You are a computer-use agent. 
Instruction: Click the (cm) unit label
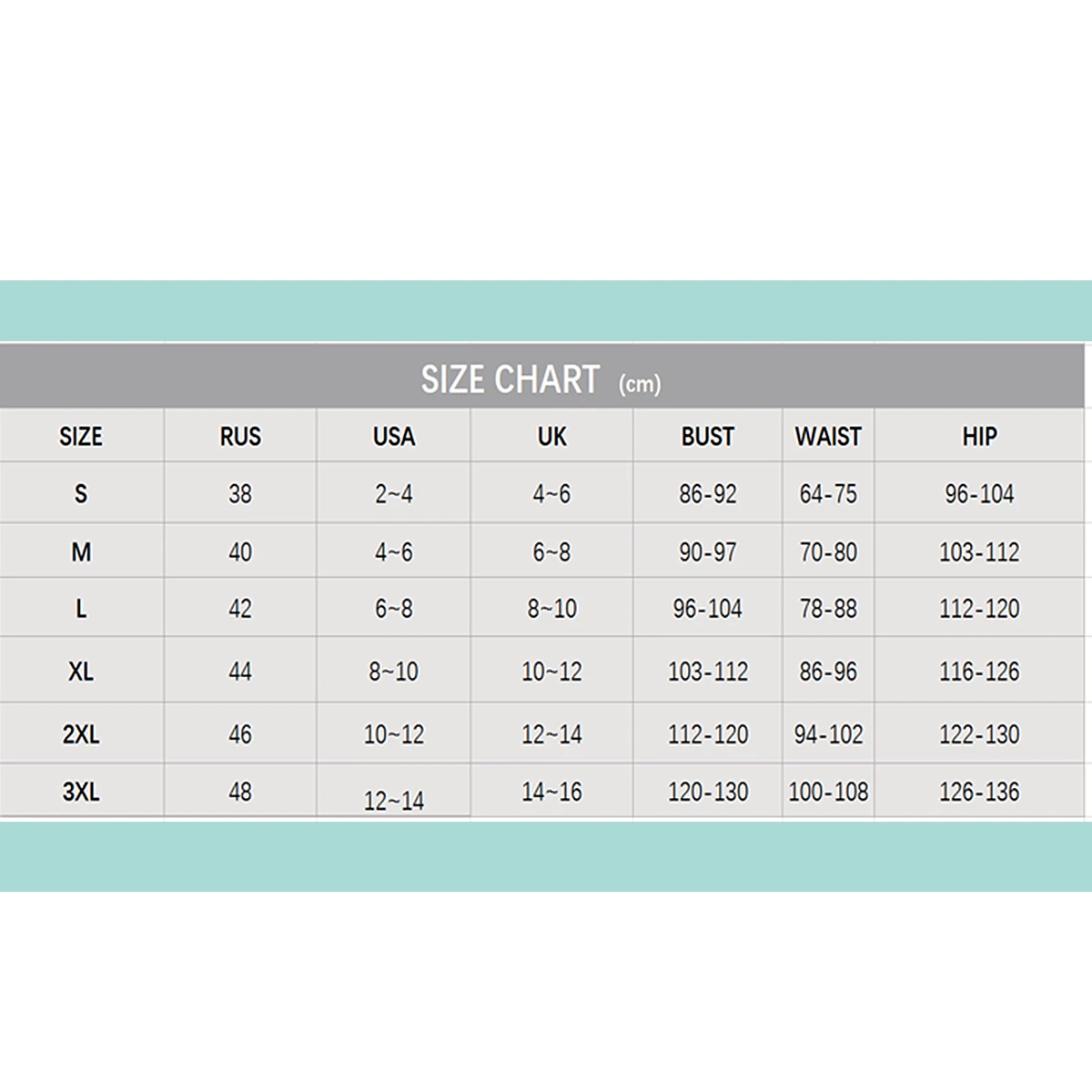[640, 385]
